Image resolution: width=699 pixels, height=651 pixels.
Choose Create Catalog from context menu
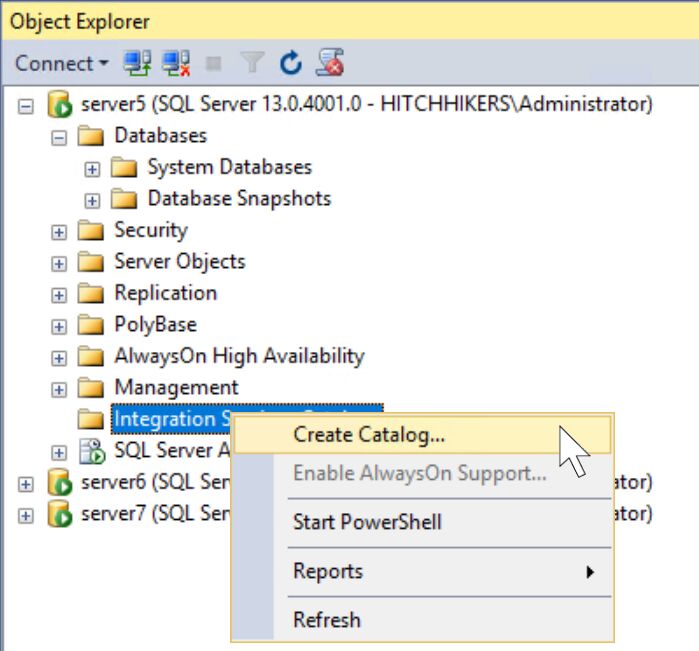tap(422, 435)
